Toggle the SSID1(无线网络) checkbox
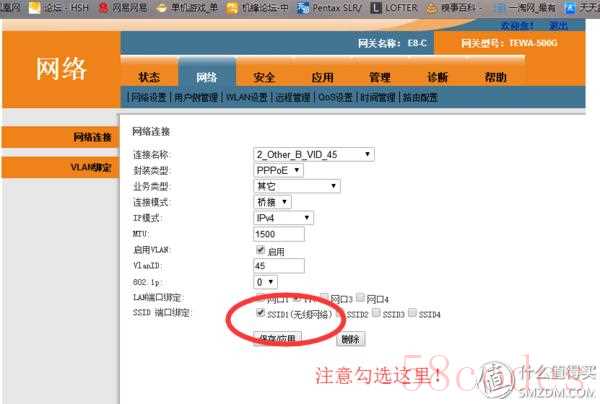Image resolution: width=600 pixels, height=404 pixels. coord(260,313)
